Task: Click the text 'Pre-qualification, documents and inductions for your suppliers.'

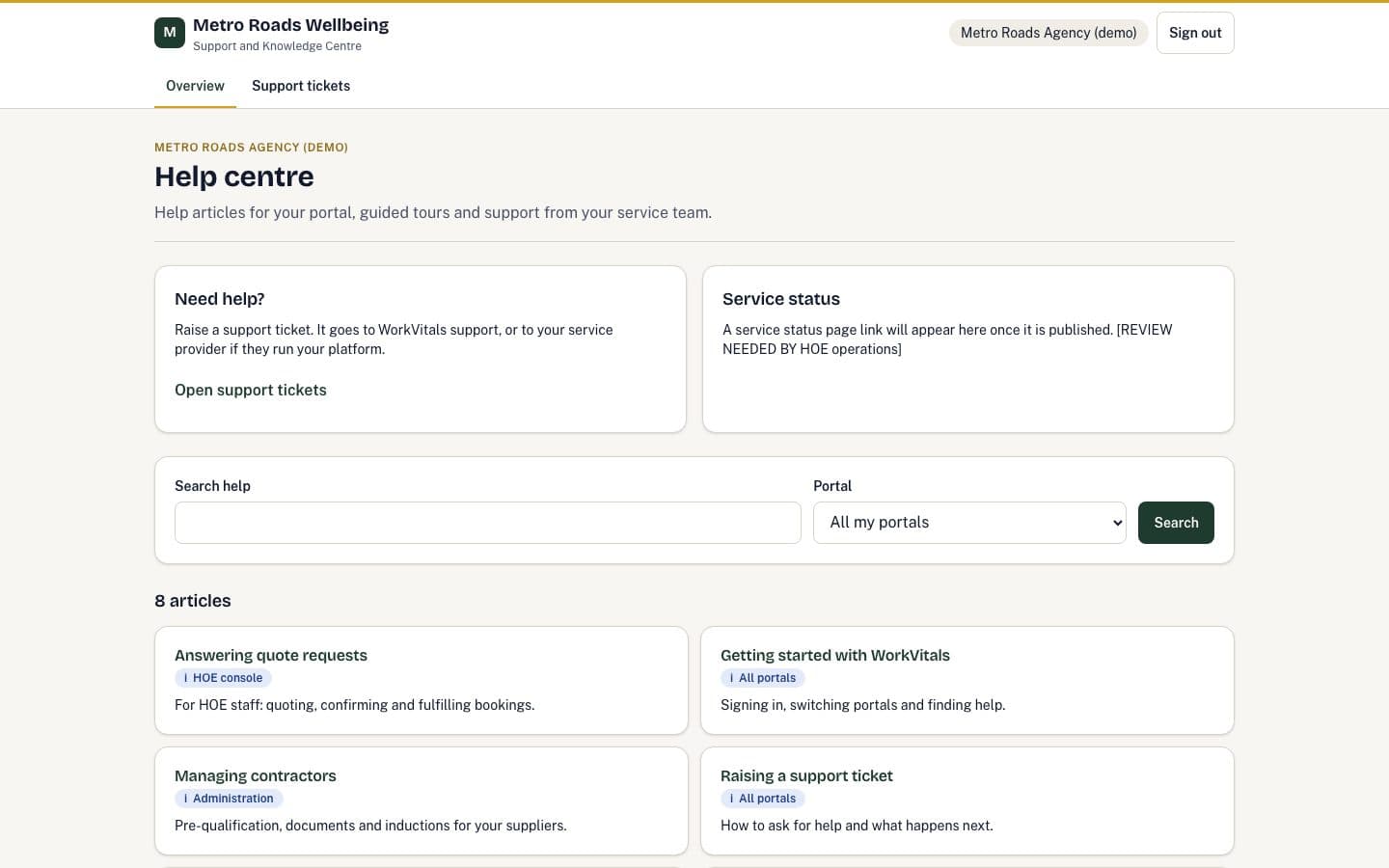Action: coord(370,826)
